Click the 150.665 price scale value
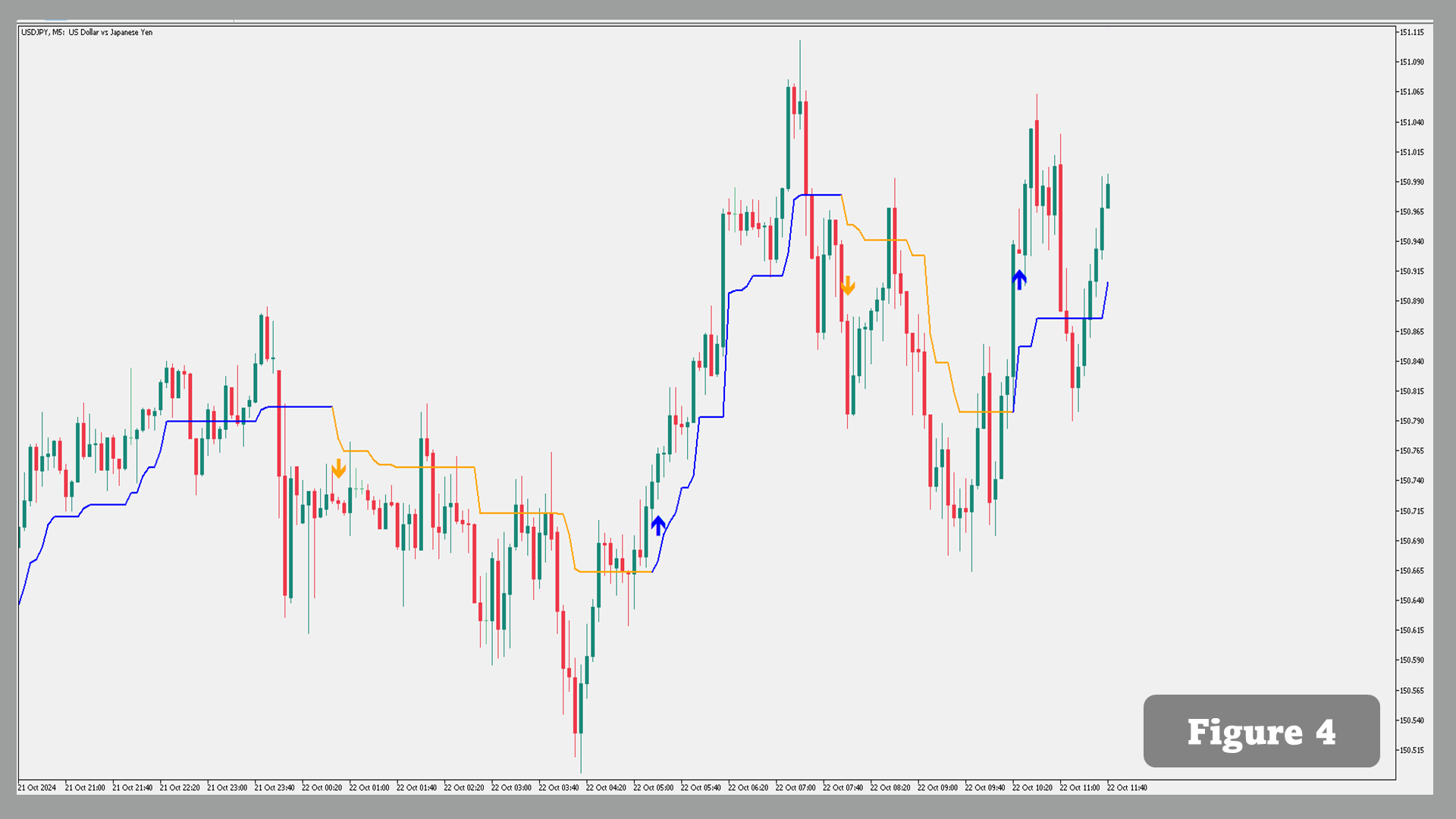 click(x=1411, y=570)
